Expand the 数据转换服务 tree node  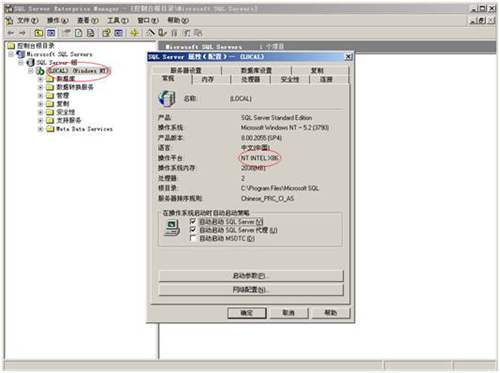click(x=40, y=87)
